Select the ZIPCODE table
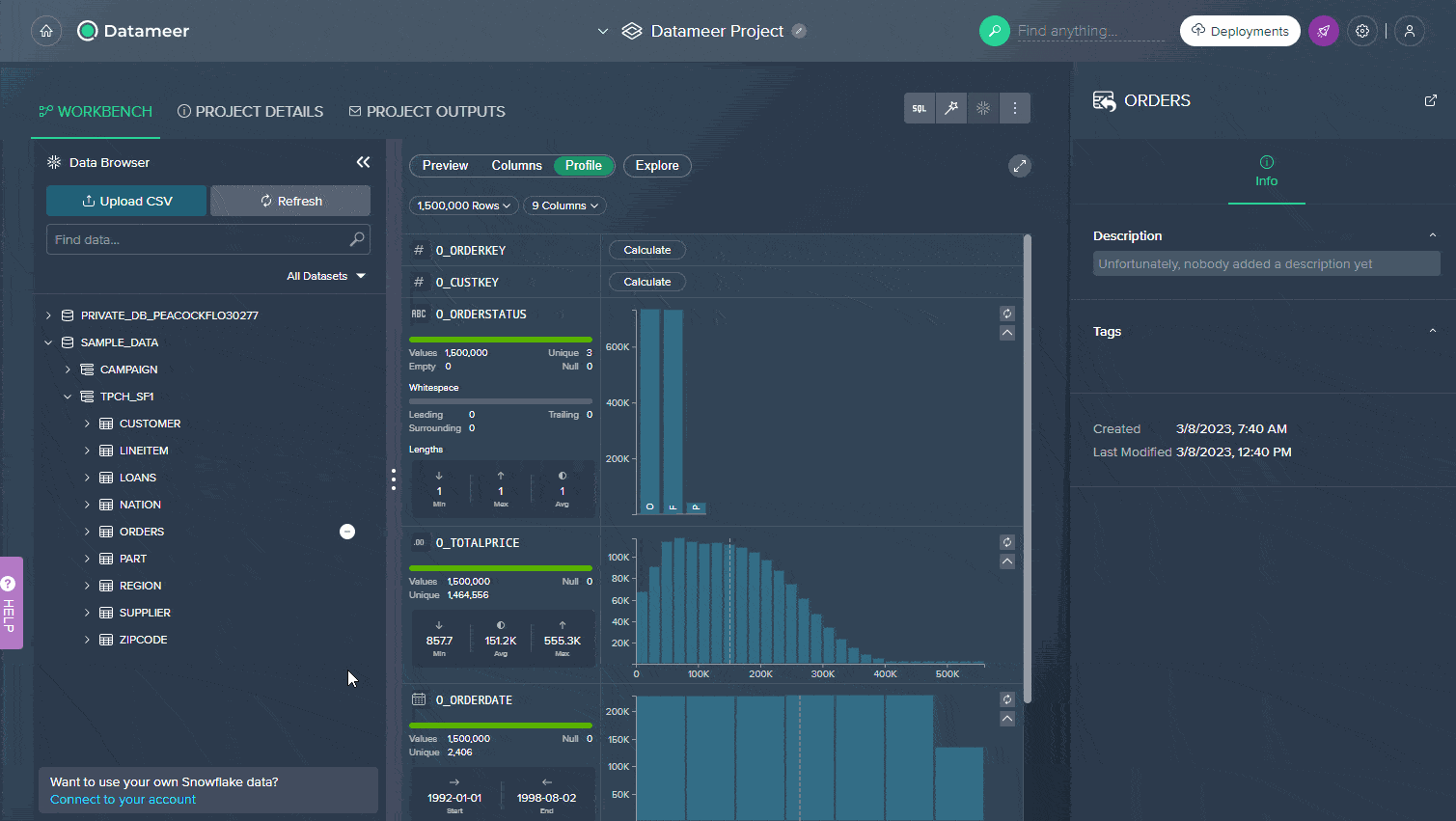The width and height of the screenshot is (1456, 821). [143, 640]
